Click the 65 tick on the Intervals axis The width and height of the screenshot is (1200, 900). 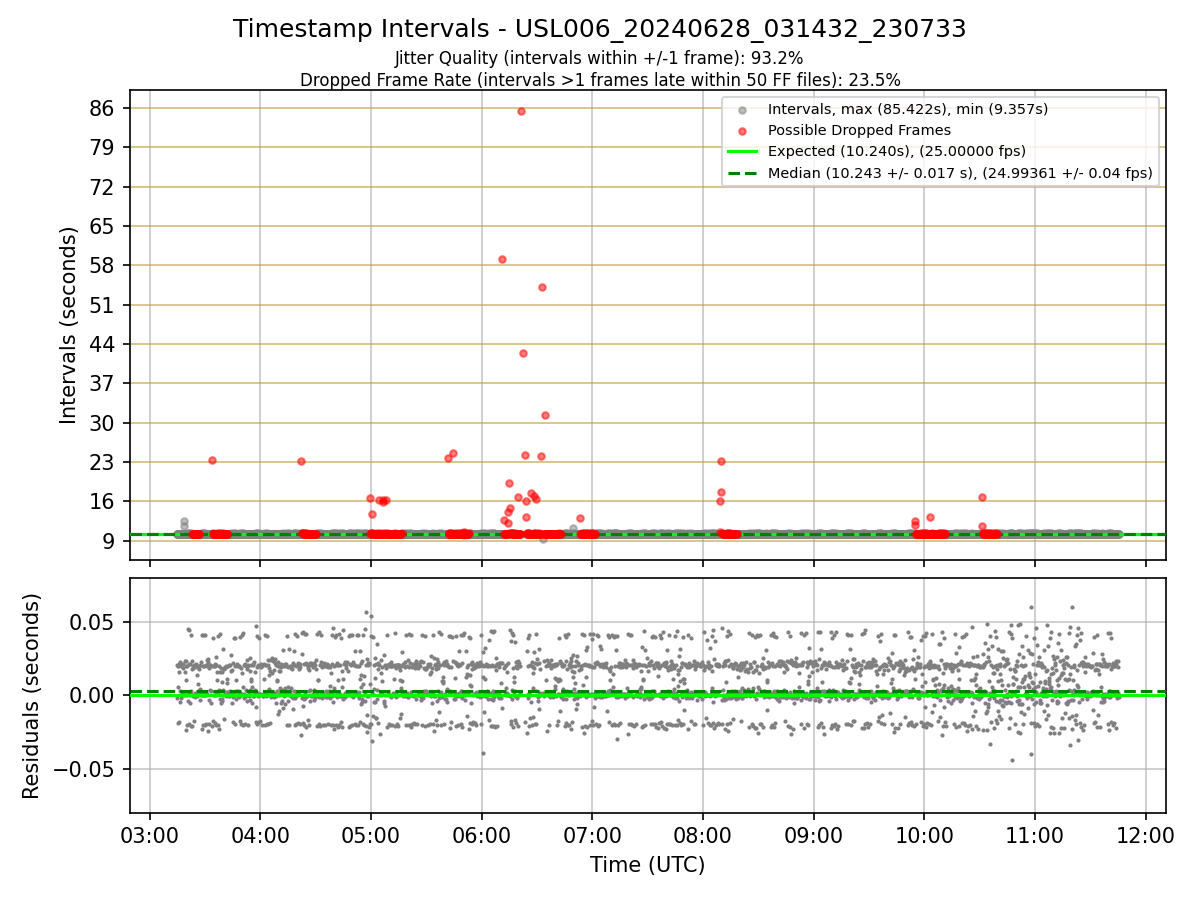pyautogui.click(x=103, y=226)
